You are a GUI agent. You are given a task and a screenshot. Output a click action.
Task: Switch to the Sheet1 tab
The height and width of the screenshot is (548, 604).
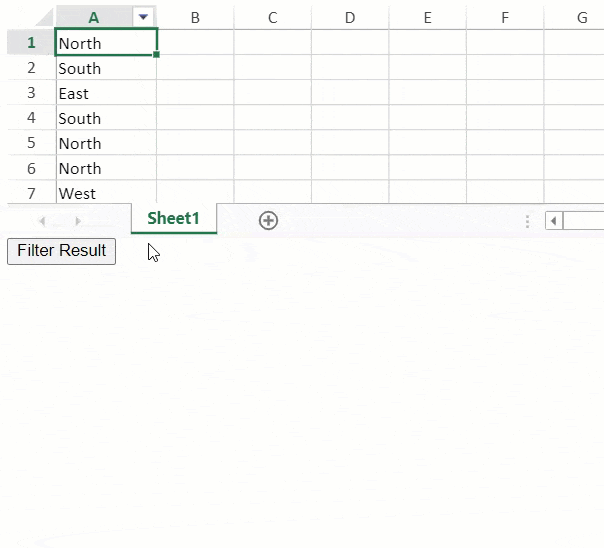click(174, 218)
